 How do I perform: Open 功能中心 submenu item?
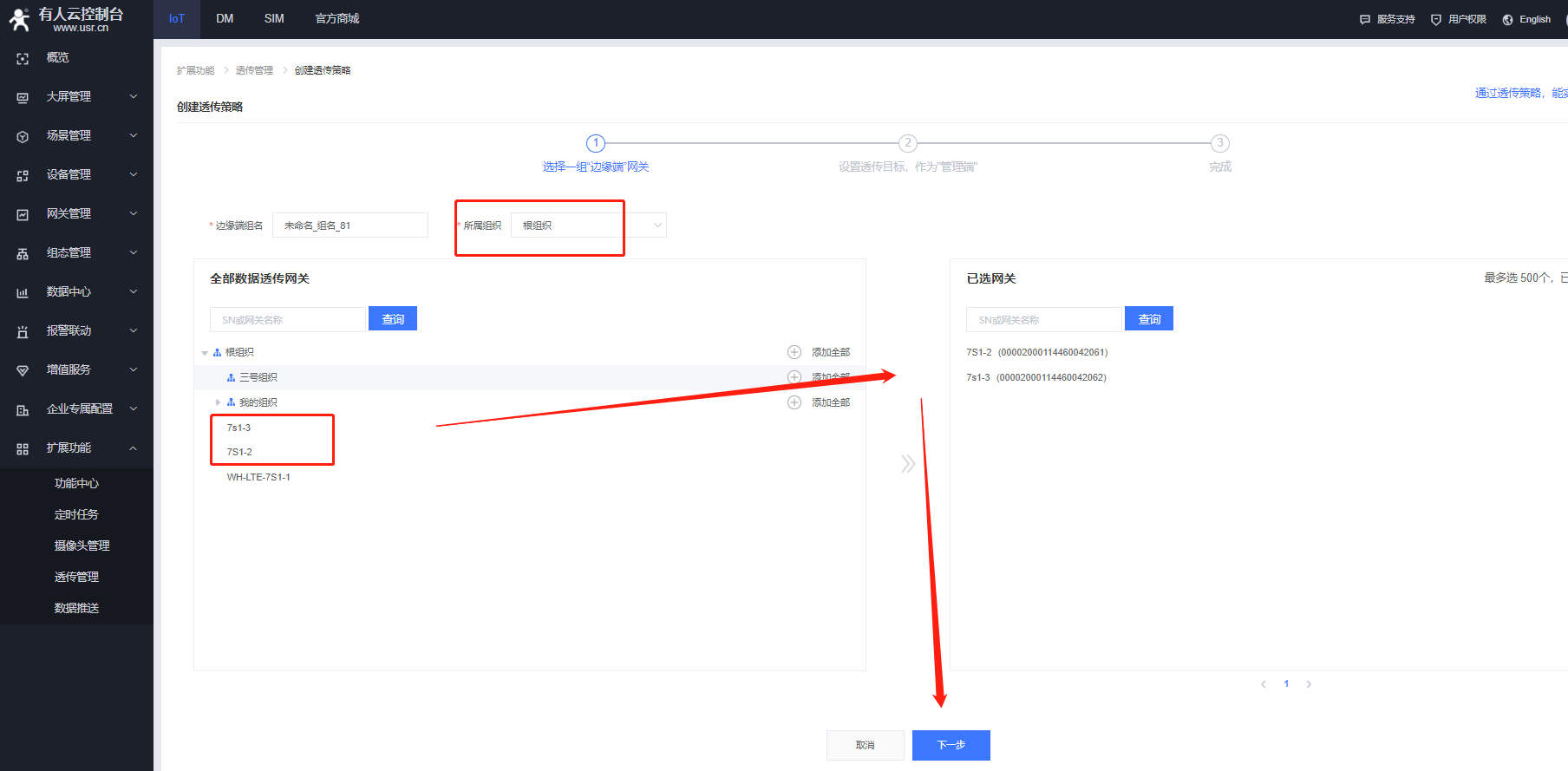coord(76,483)
